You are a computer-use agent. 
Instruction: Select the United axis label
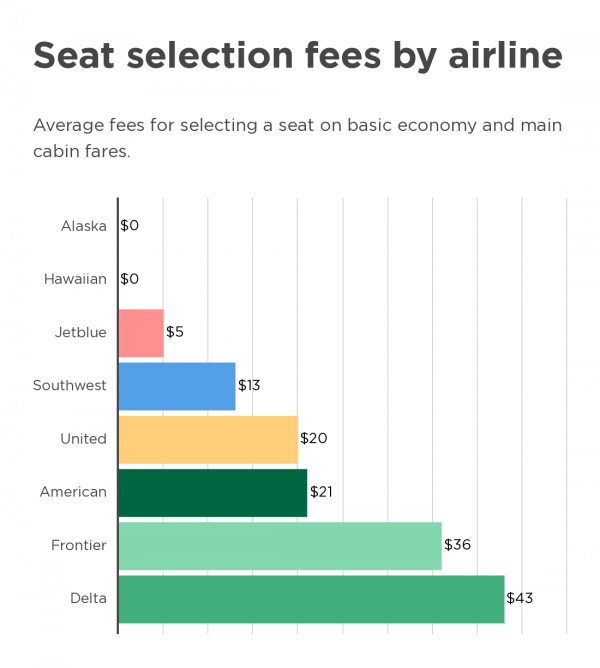click(82, 439)
